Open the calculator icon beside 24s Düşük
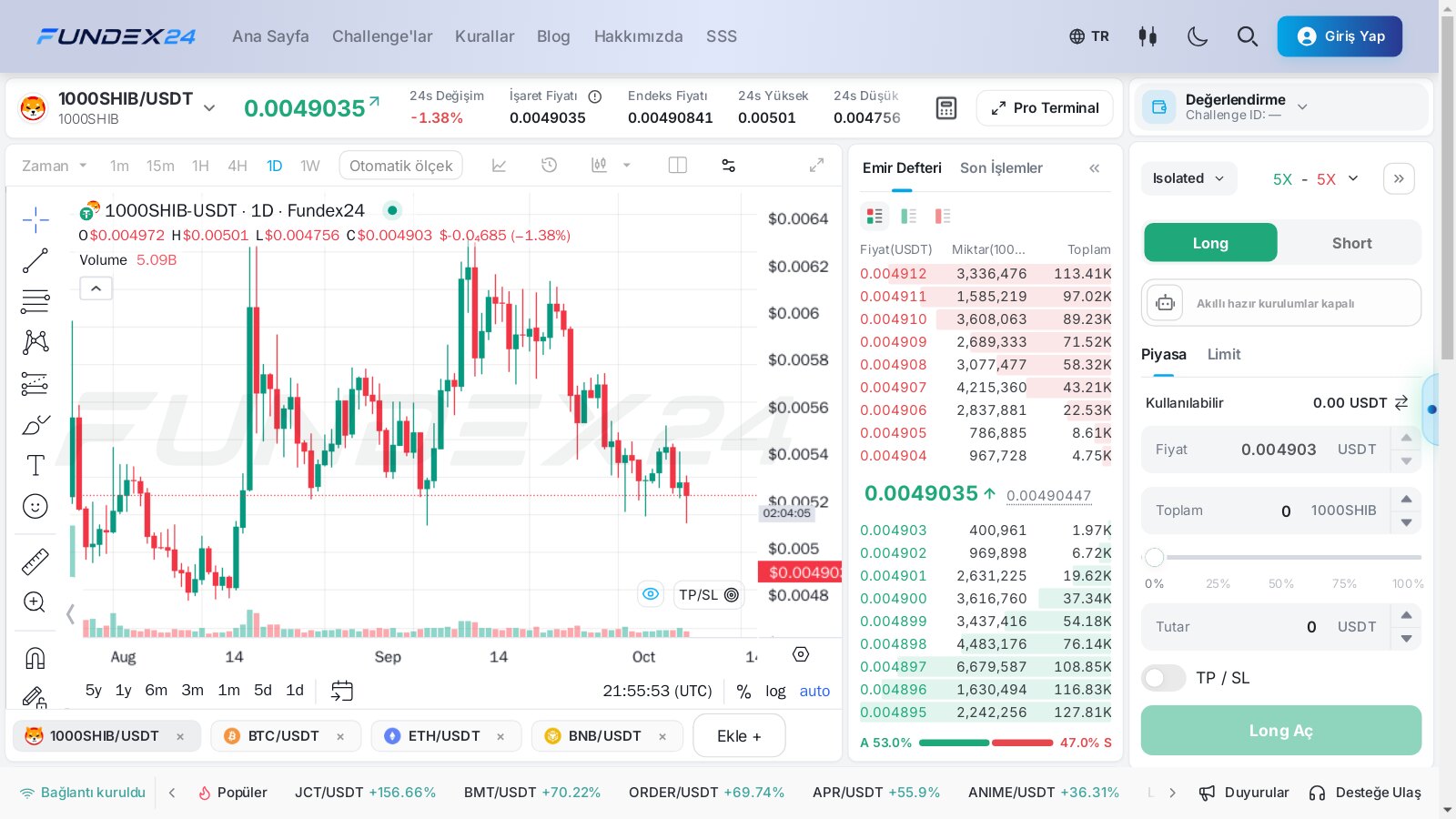 pyautogui.click(x=946, y=108)
